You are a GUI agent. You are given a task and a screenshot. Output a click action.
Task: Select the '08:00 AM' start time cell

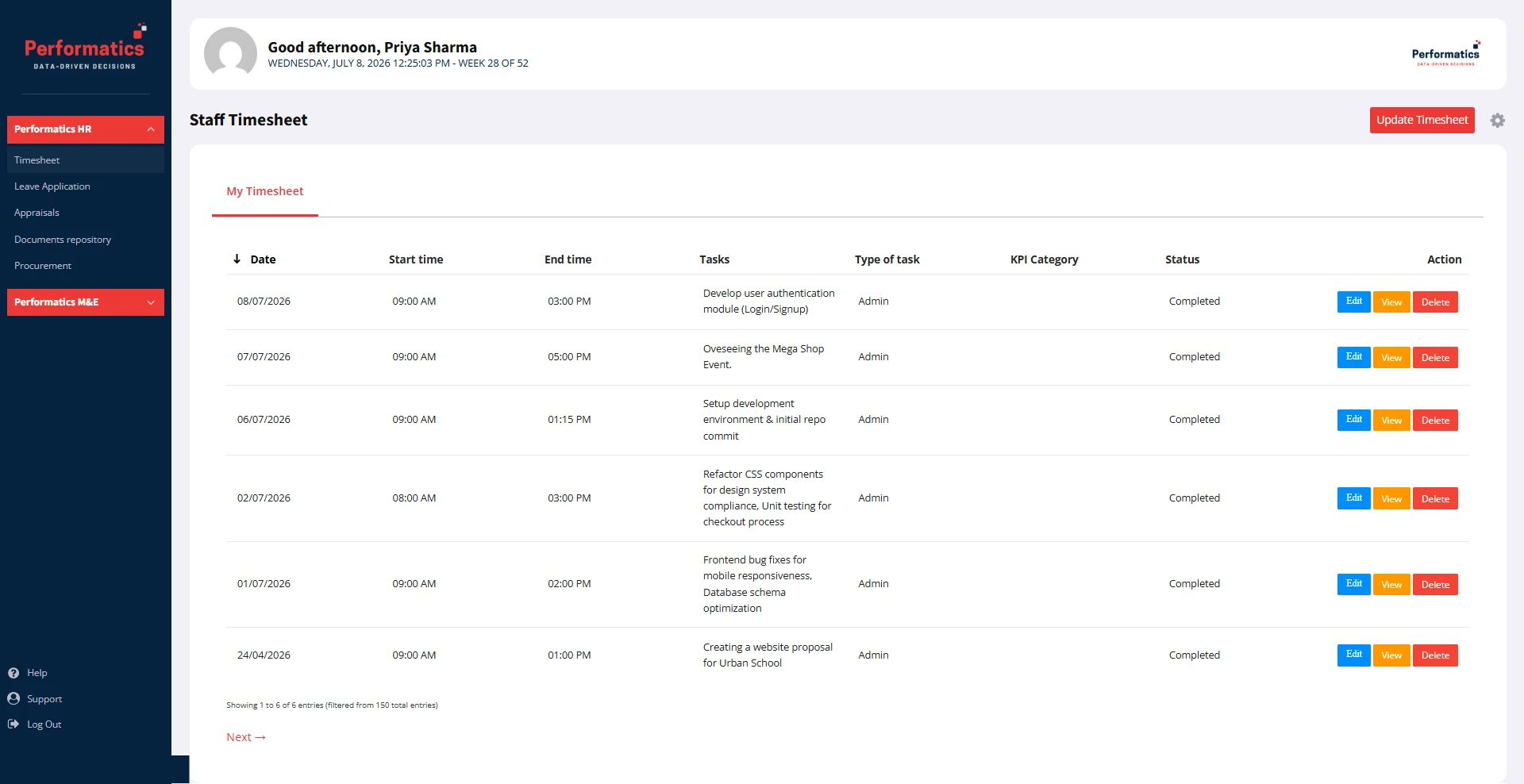pyautogui.click(x=414, y=498)
